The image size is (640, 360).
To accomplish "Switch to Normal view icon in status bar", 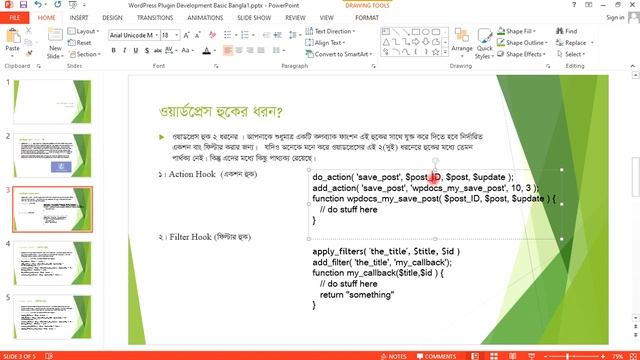I will coord(475,356).
